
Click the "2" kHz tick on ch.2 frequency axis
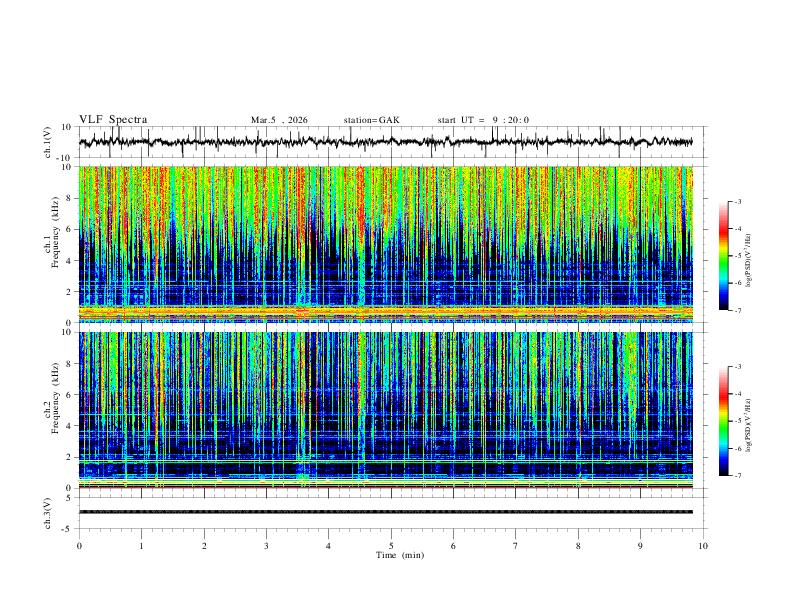[x=69, y=457]
